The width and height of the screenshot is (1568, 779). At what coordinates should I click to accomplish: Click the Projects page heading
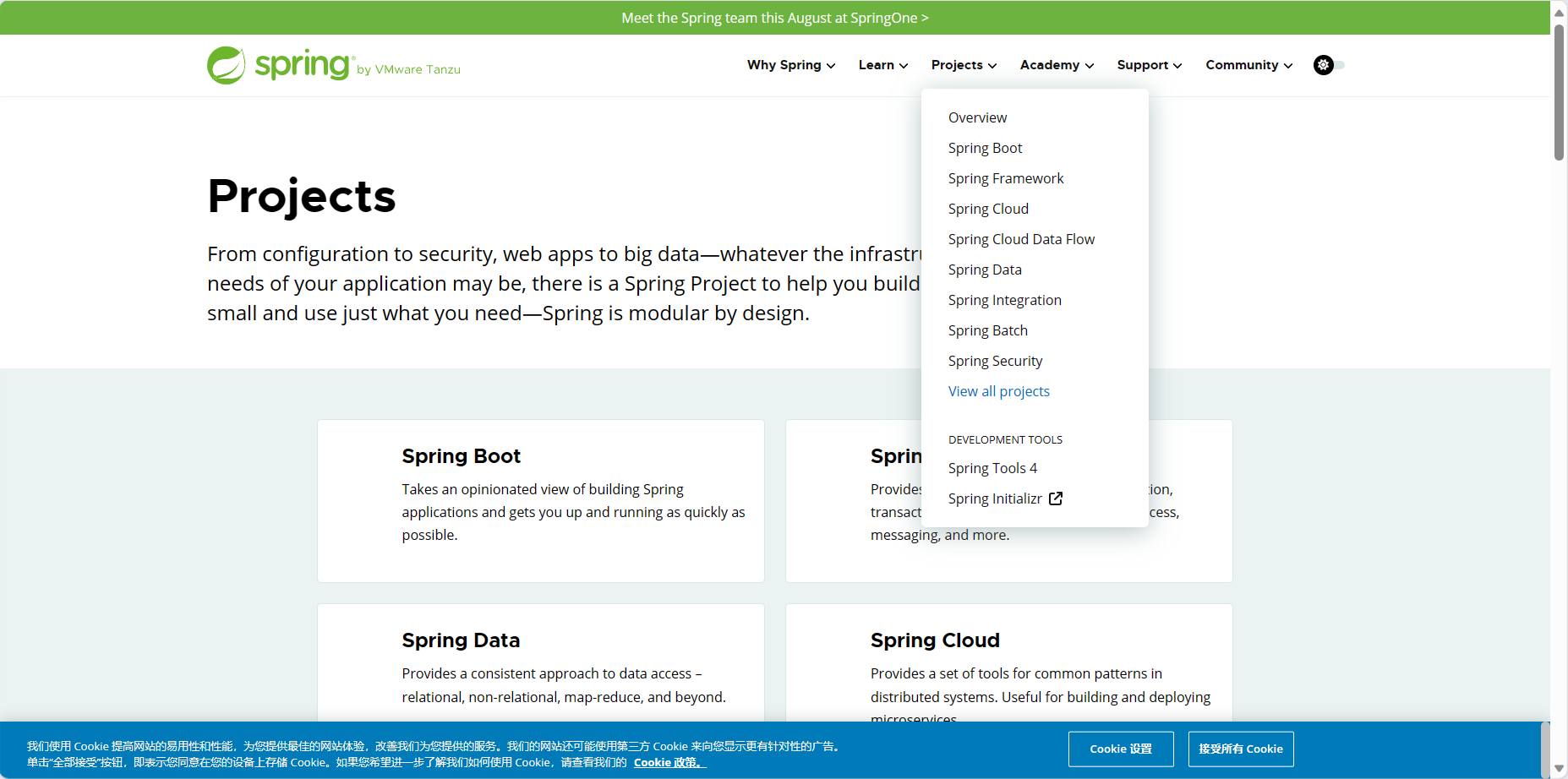[302, 196]
